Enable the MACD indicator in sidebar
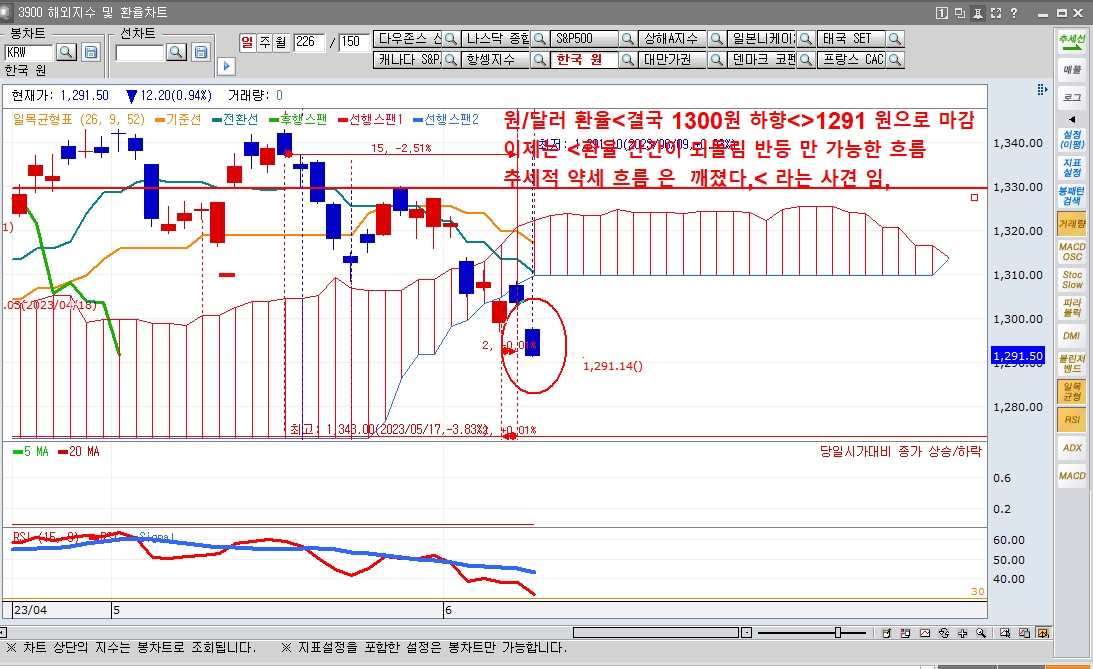 (x=1072, y=476)
